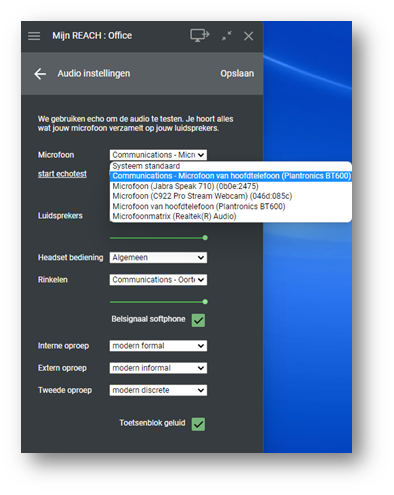Adjust the Rinkelen volume slider
The width and height of the screenshot is (394, 495).
159,302
